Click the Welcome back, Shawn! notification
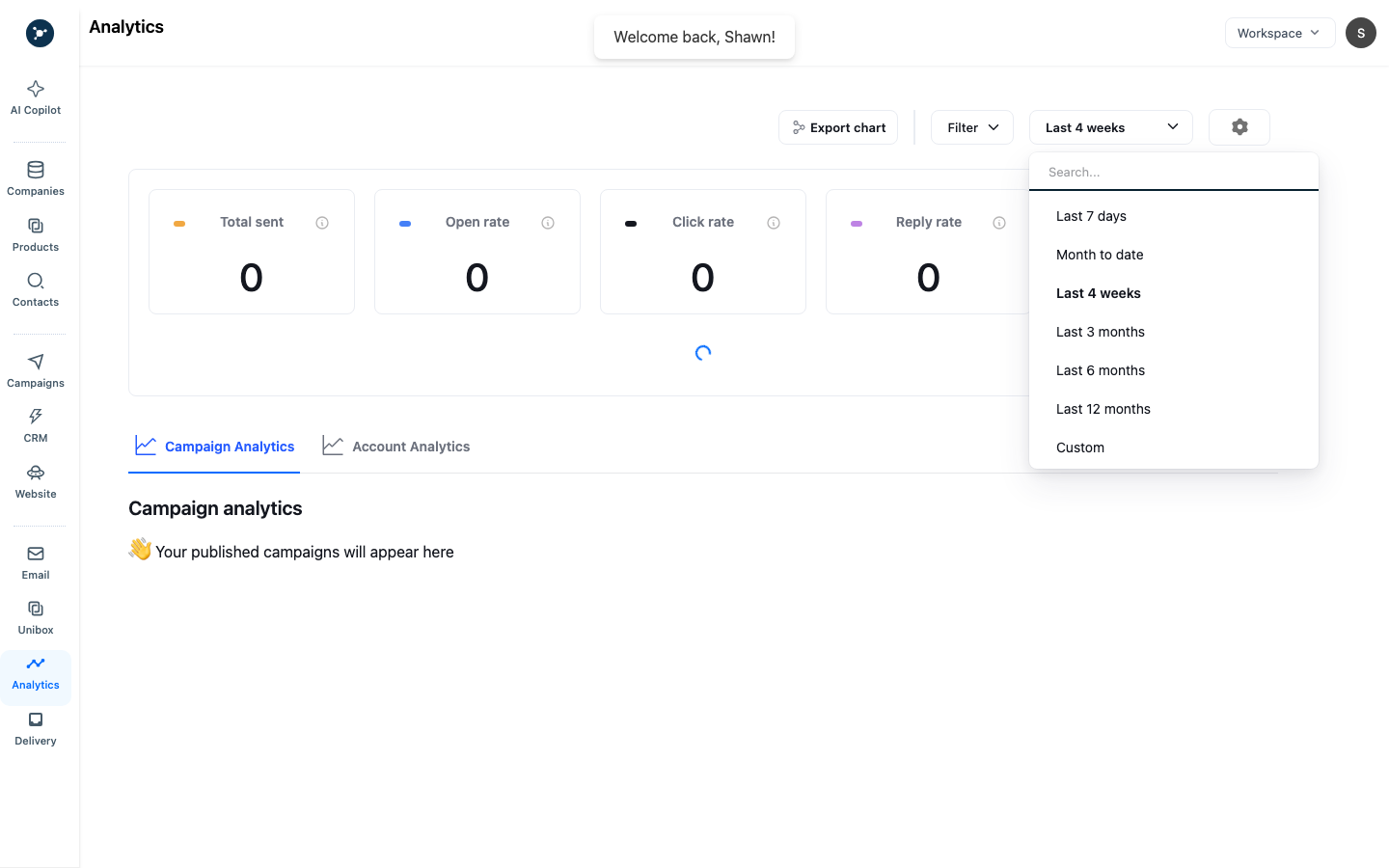This screenshot has height=868, width=1389. pos(694,37)
